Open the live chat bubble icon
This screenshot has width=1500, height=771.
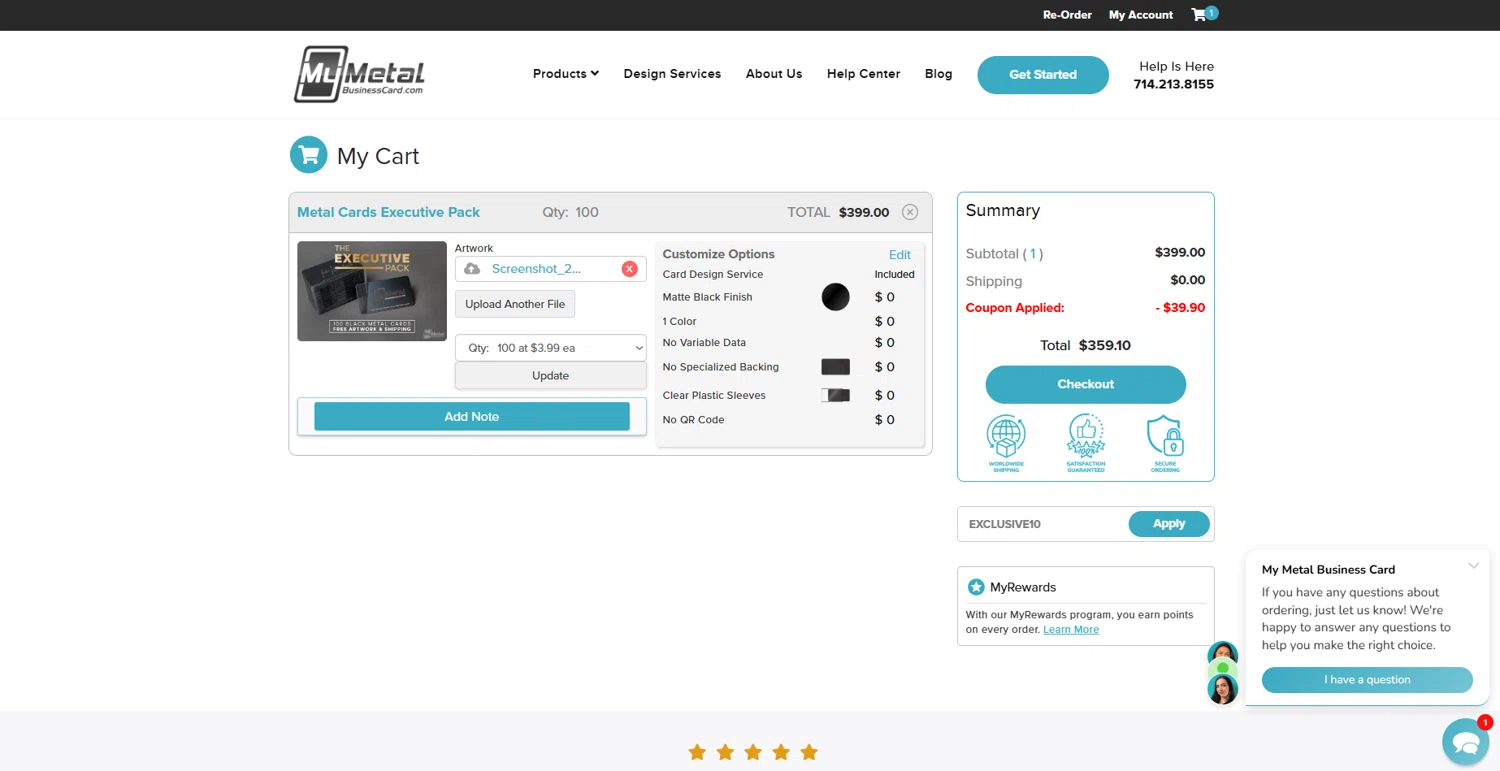(x=1466, y=742)
